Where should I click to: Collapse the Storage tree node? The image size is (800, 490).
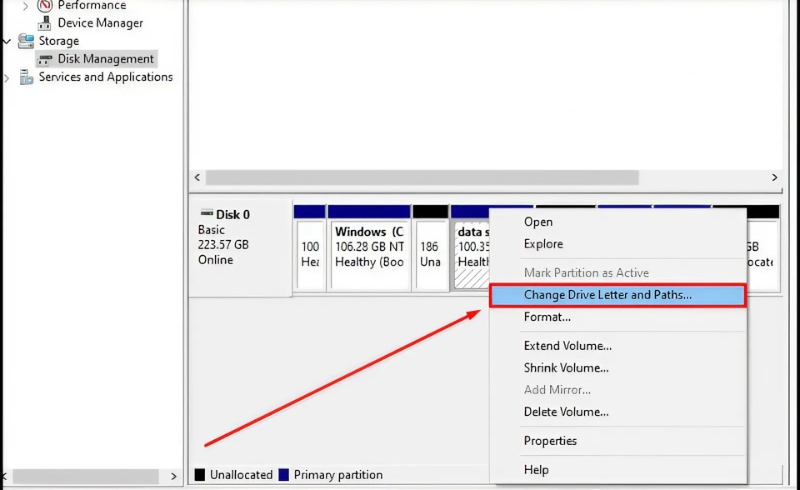(7, 41)
